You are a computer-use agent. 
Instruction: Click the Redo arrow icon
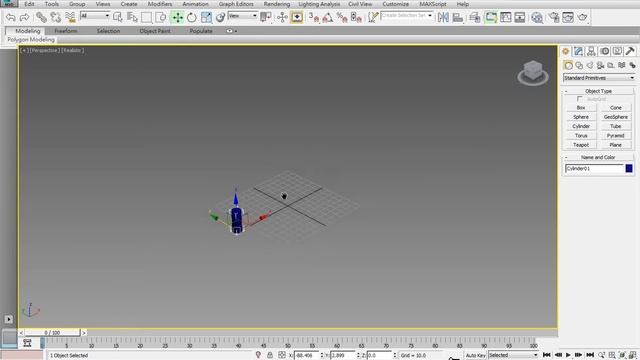click(24, 17)
